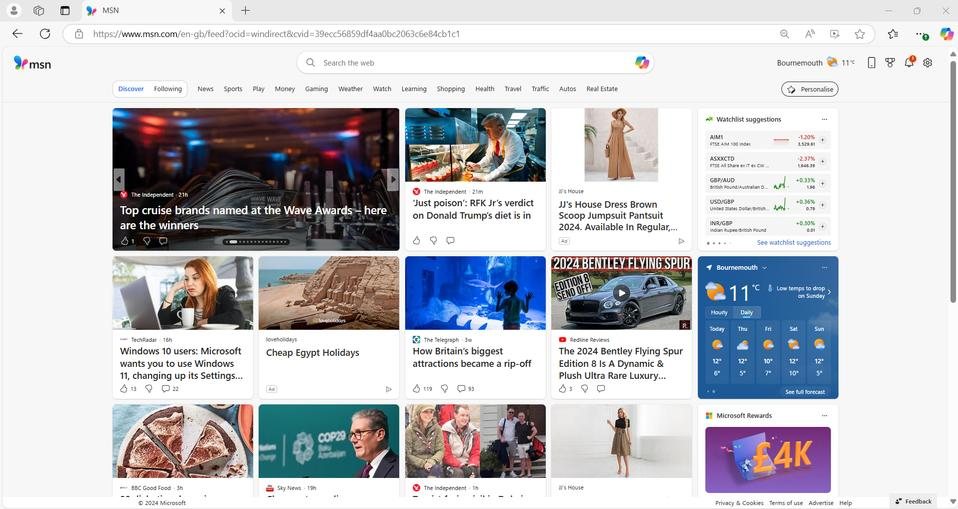
Task: Open Microsoft Rewards card more options
Action: coord(824,416)
